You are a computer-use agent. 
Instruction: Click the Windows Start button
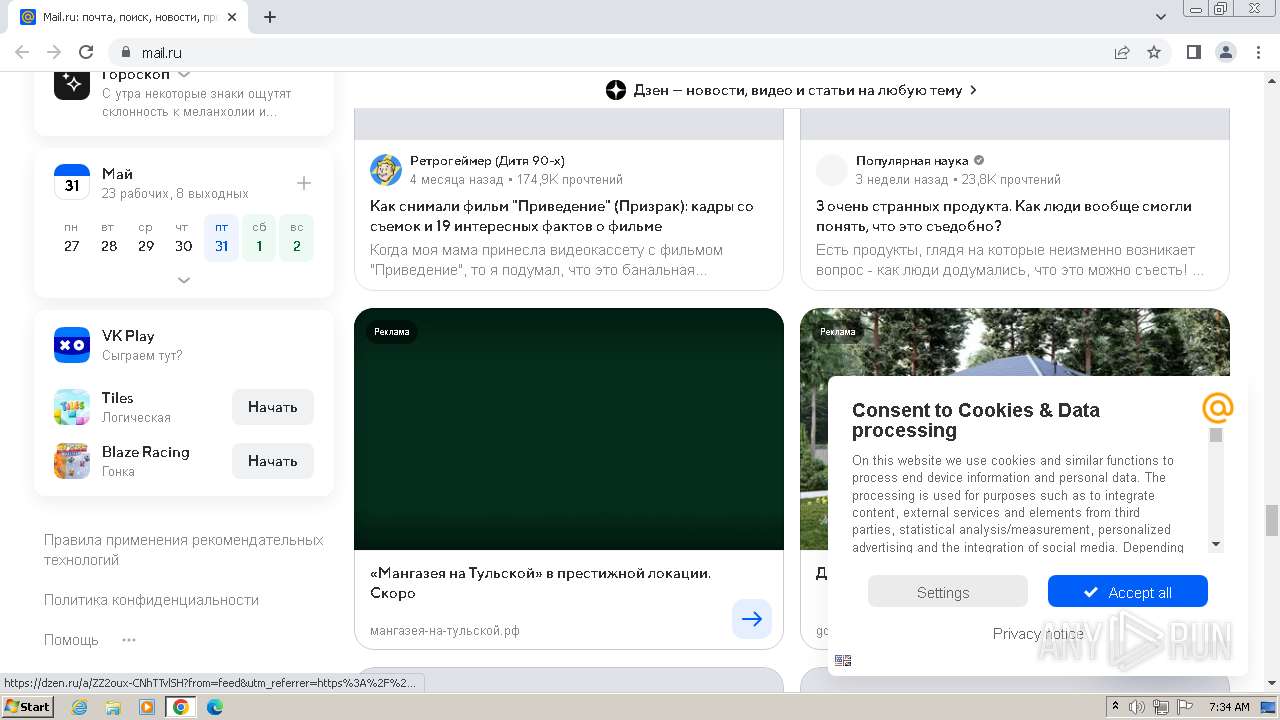(x=28, y=707)
